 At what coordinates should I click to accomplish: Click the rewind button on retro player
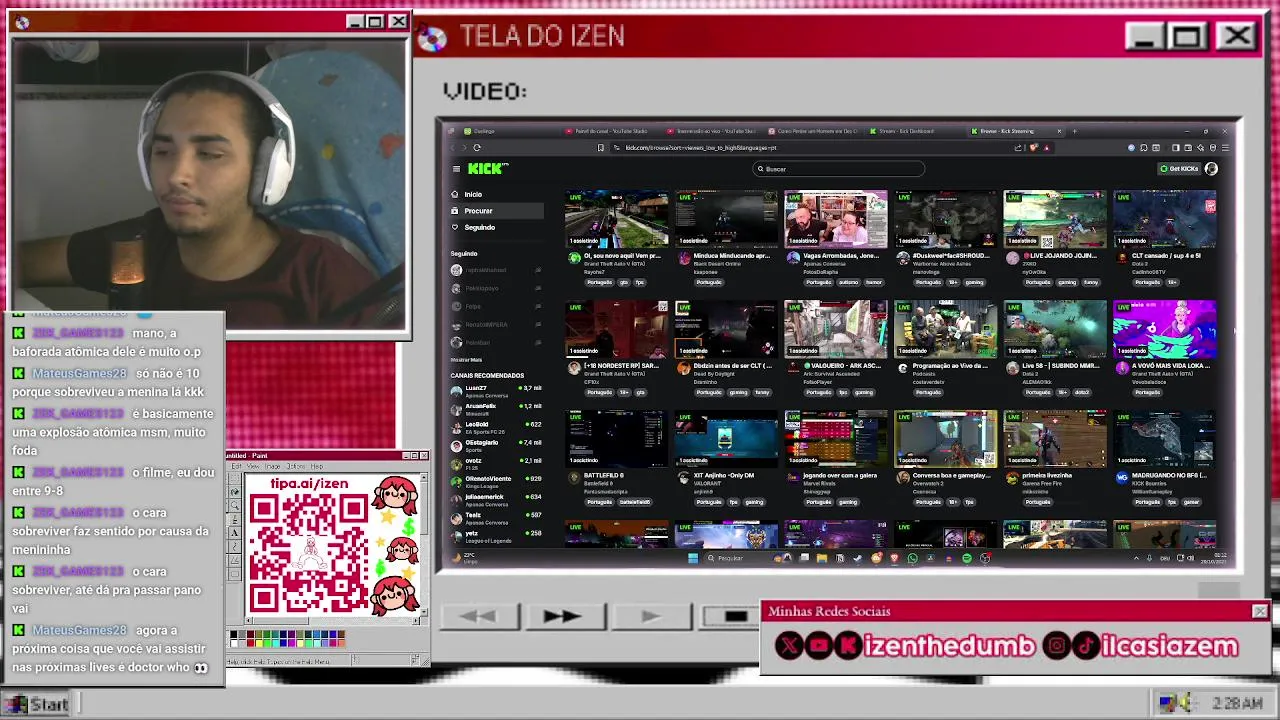click(x=479, y=617)
